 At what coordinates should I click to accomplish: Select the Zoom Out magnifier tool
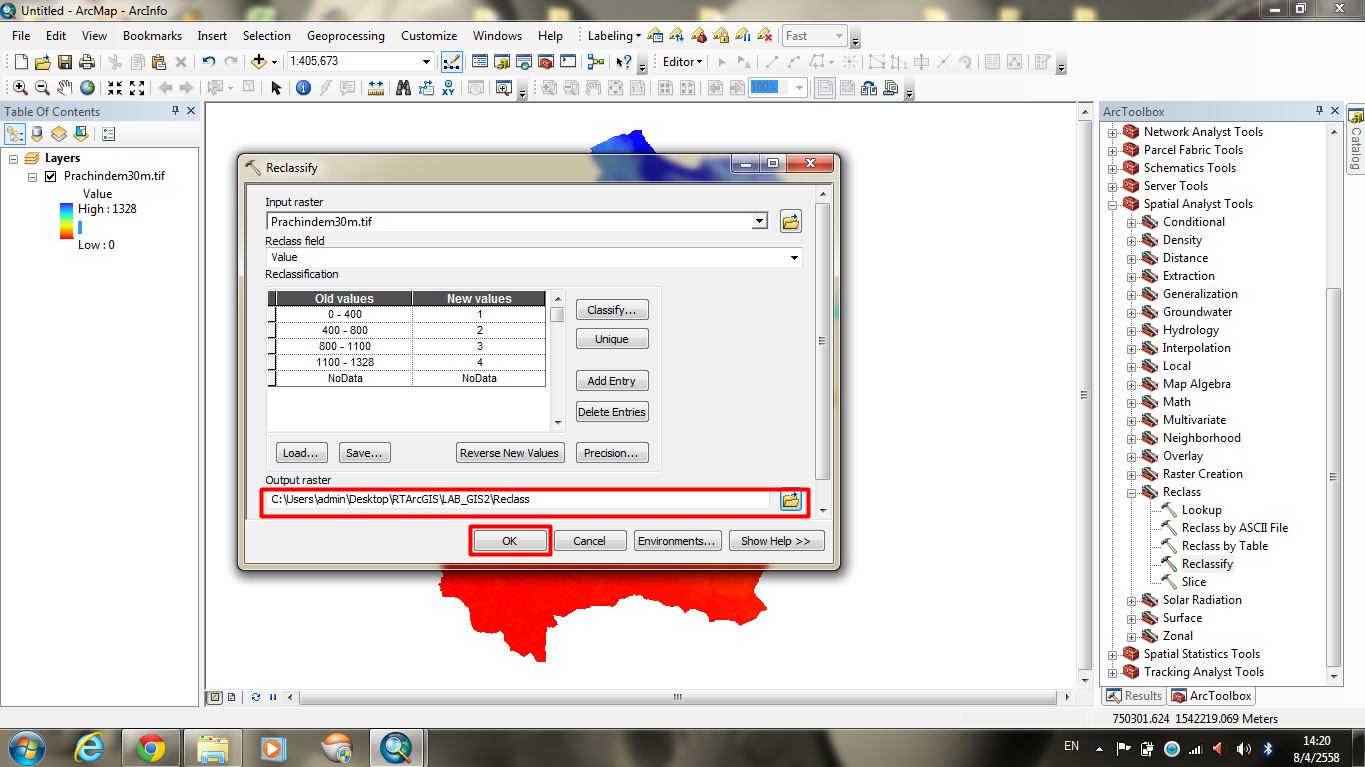pyautogui.click(x=42, y=88)
